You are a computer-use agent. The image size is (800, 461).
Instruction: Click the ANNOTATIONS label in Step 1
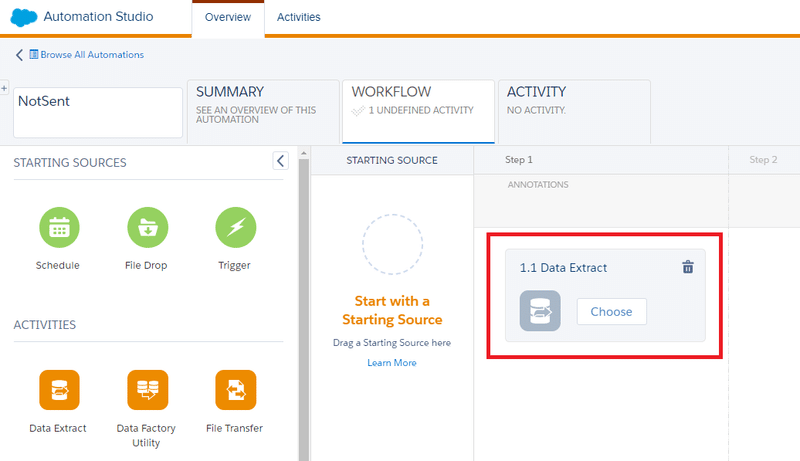point(538,185)
